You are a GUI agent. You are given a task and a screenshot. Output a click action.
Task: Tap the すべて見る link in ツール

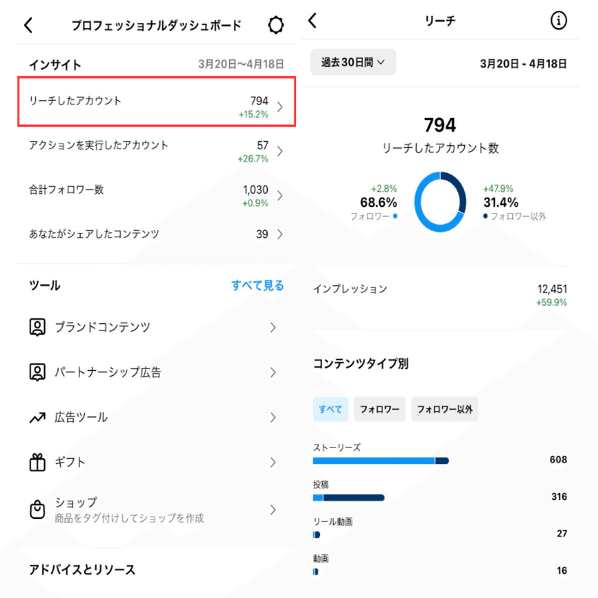point(257,285)
